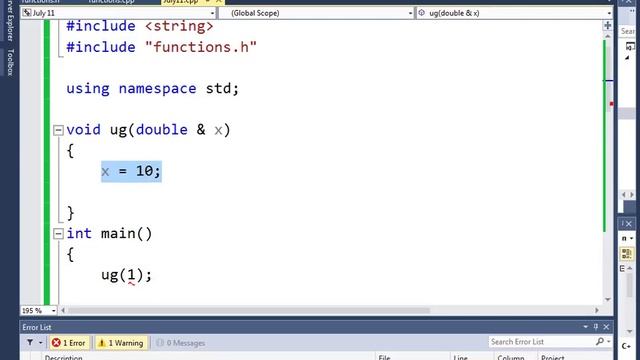This screenshot has height=360, width=640.
Task: Click the File column header
Action: 384,357
